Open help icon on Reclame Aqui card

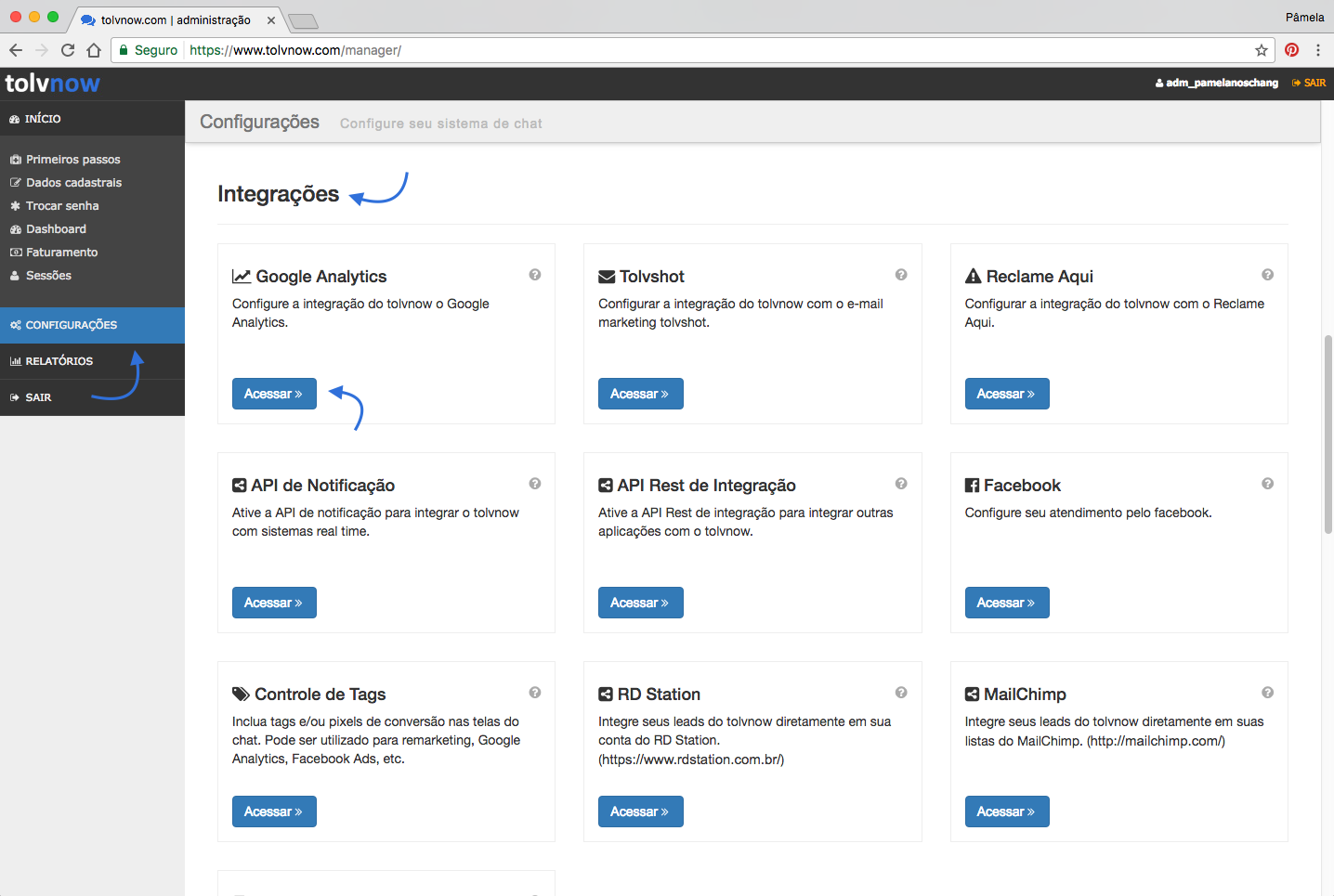pyautogui.click(x=1267, y=275)
